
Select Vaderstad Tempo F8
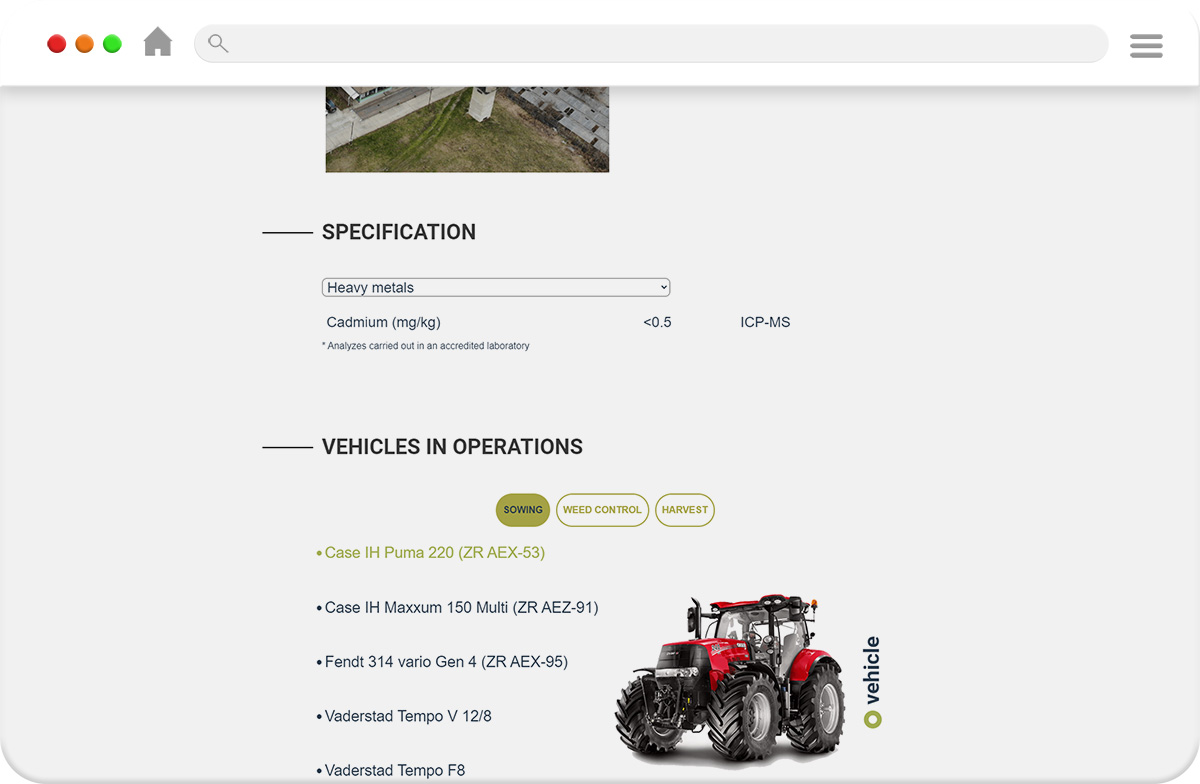click(394, 770)
